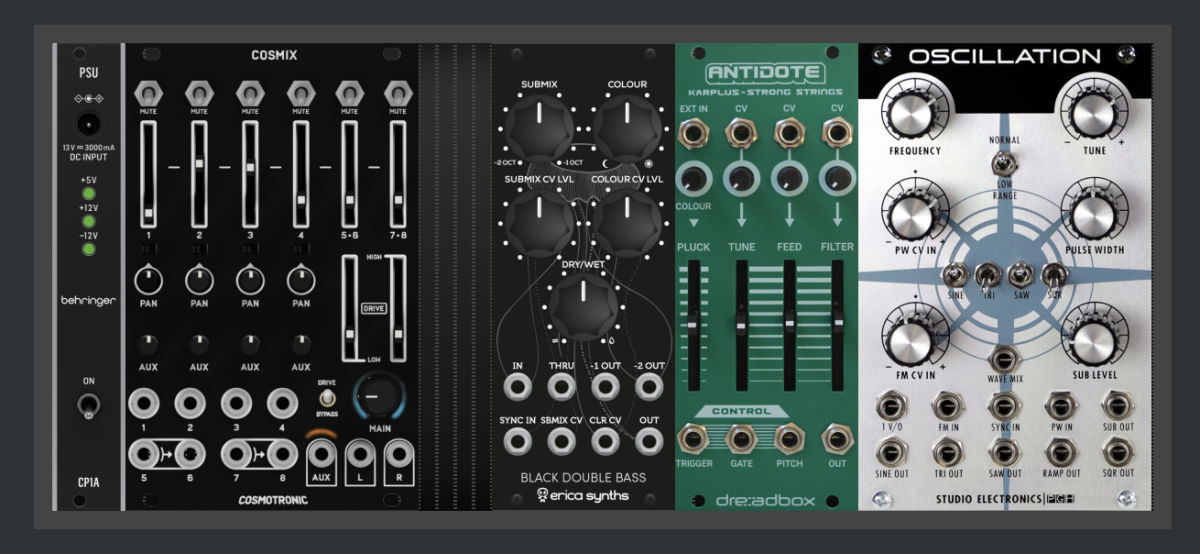Click the Oscillation FM IN jack
This screenshot has width=1200, height=554.
pyautogui.click(x=946, y=406)
